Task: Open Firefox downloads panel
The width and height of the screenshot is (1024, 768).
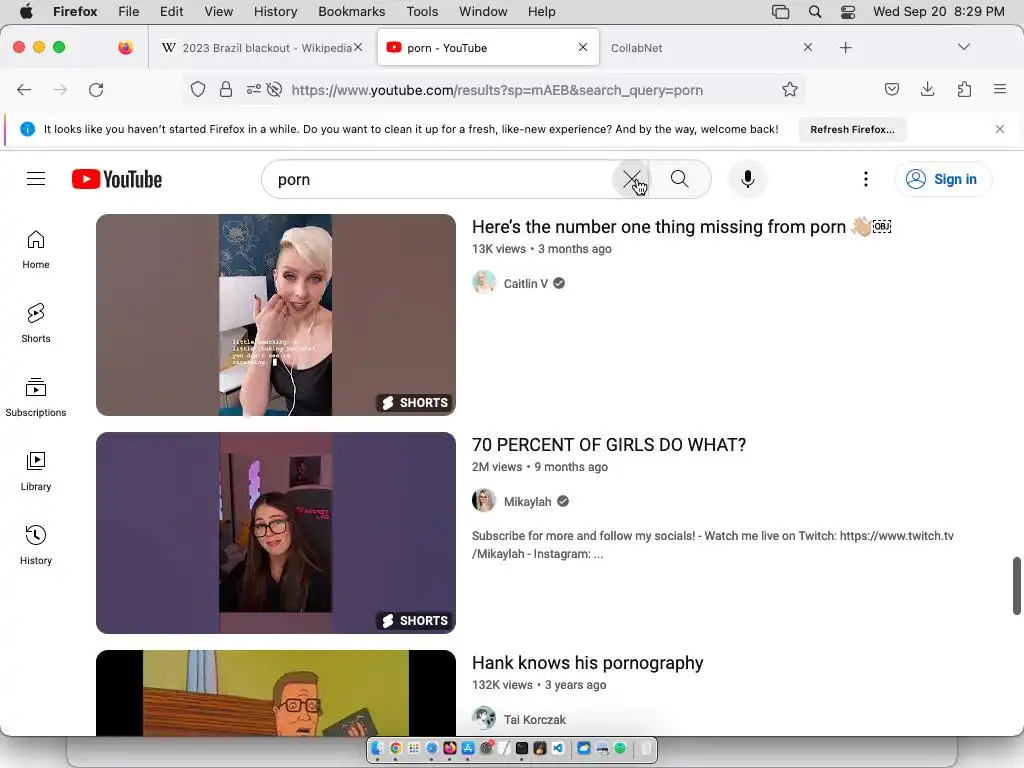Action: 927,89
